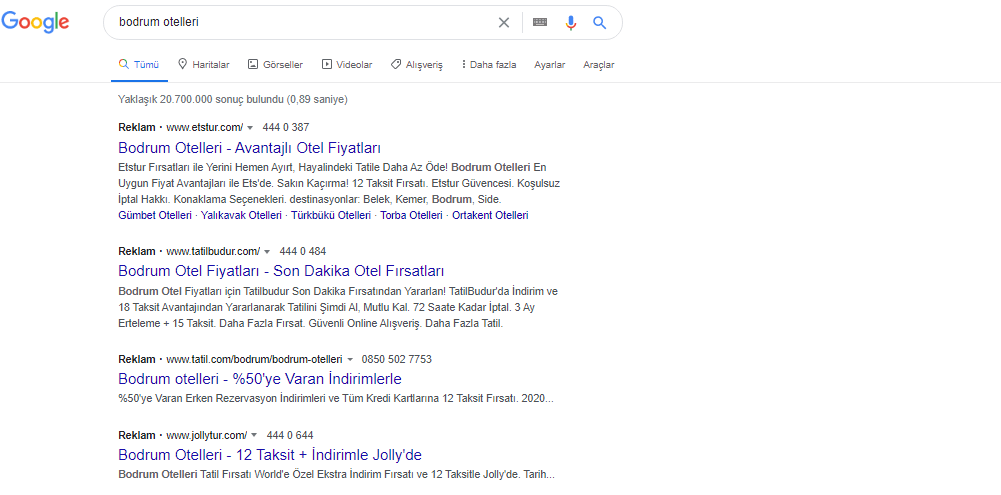Expand dropdown arrow next to etstur.com
This screenshot has width=1001, height=495.
[250, 127]
